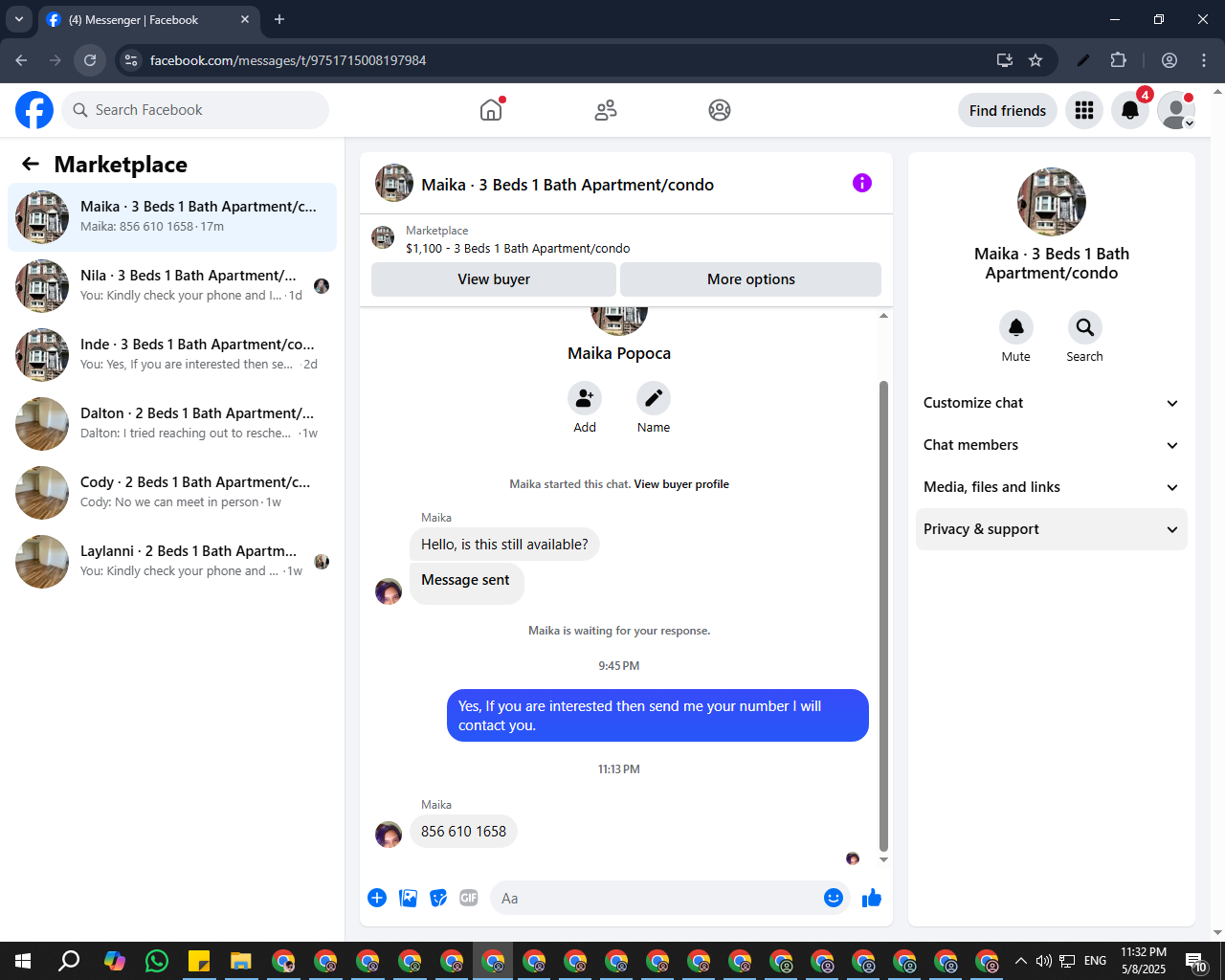Choose a GIF icon in composer

coord(469,898)
